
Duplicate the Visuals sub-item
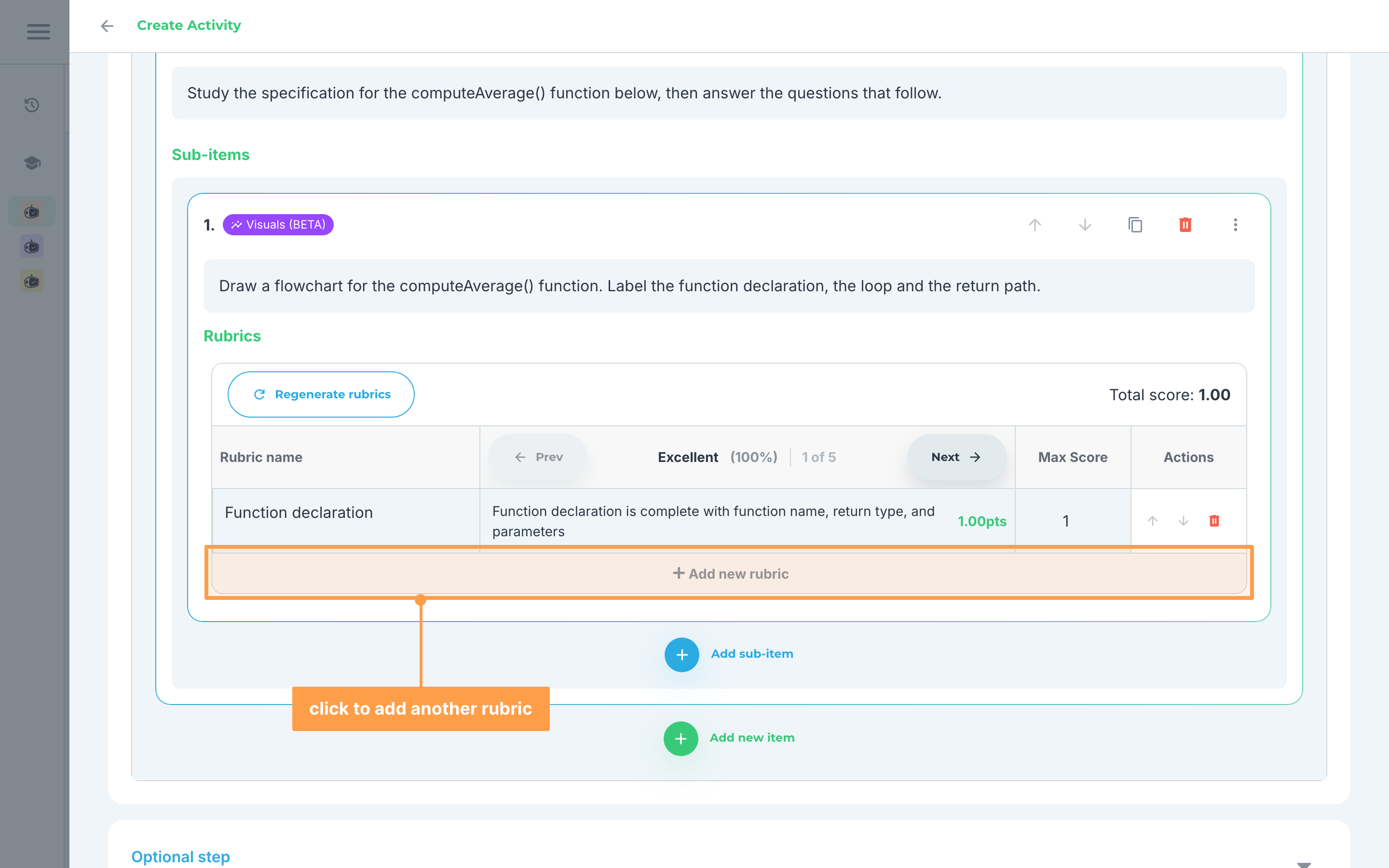[1135, 224]
